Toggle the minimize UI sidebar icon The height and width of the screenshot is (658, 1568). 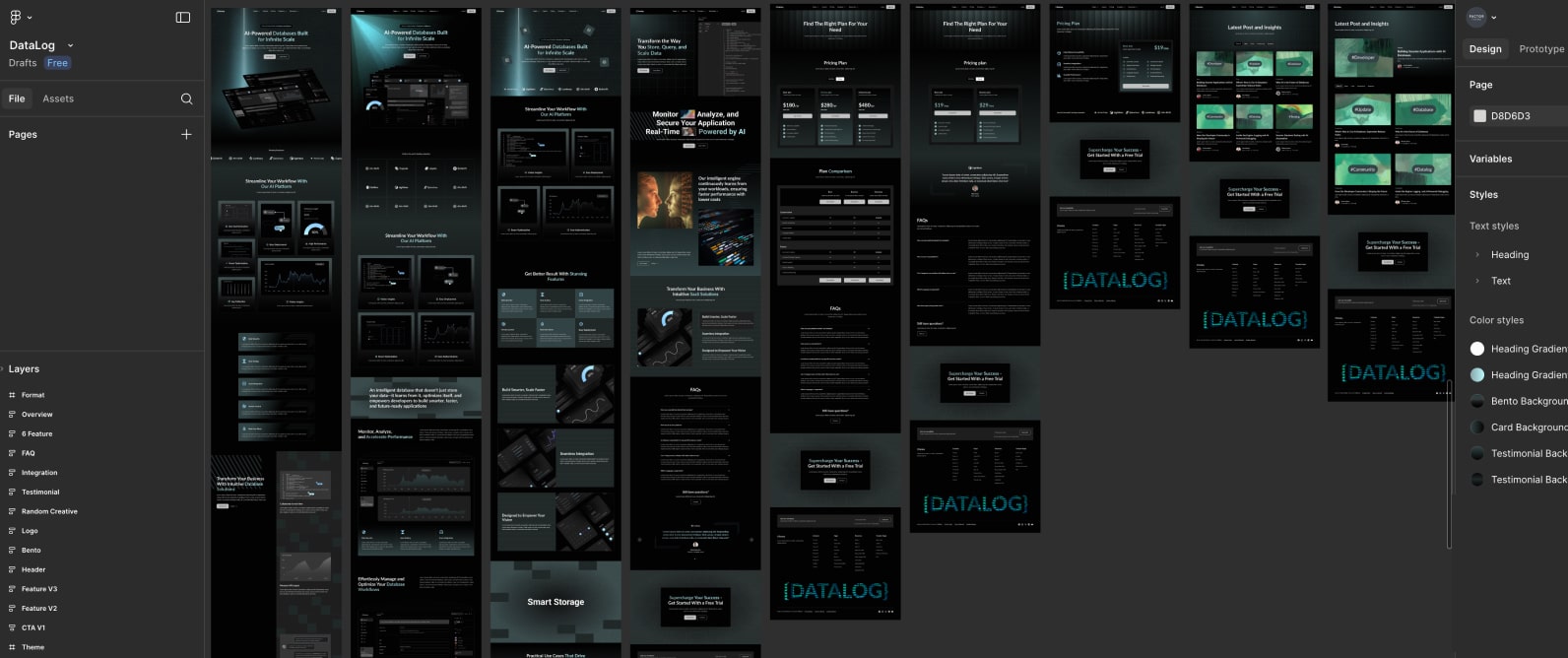[x=182, y=17]
